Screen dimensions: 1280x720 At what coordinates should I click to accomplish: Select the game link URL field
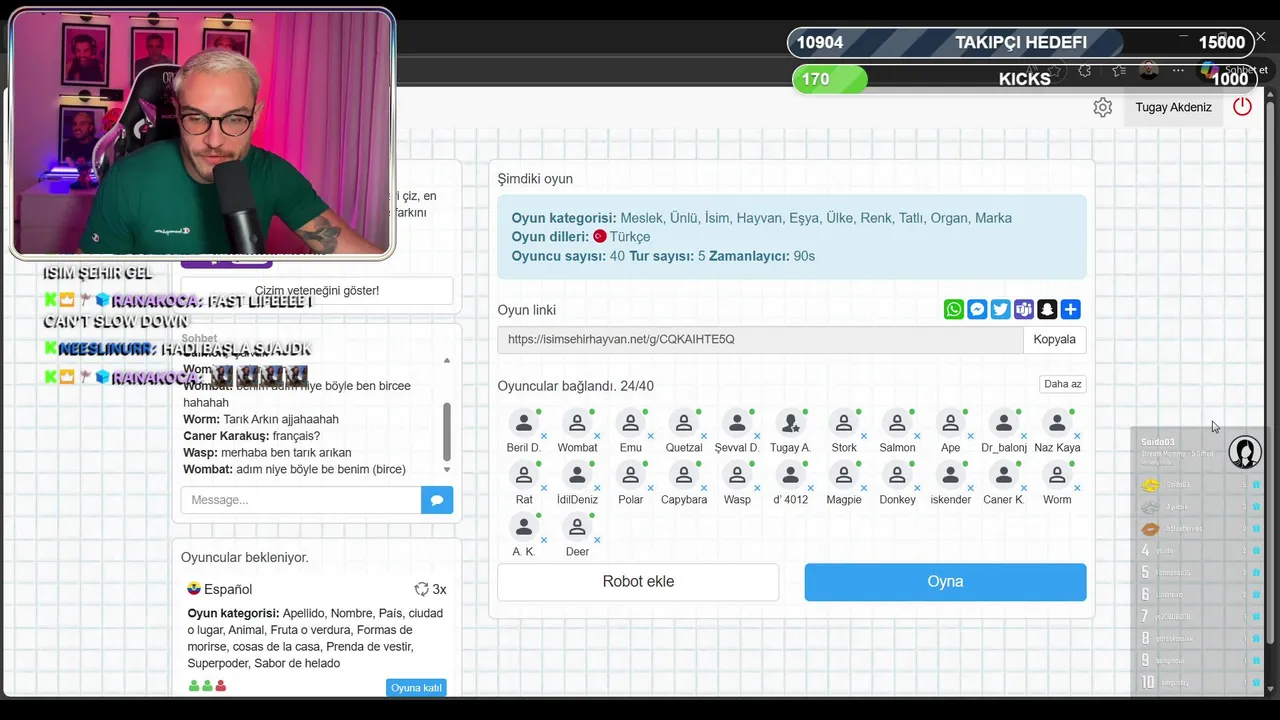click(x=760, y=339)
